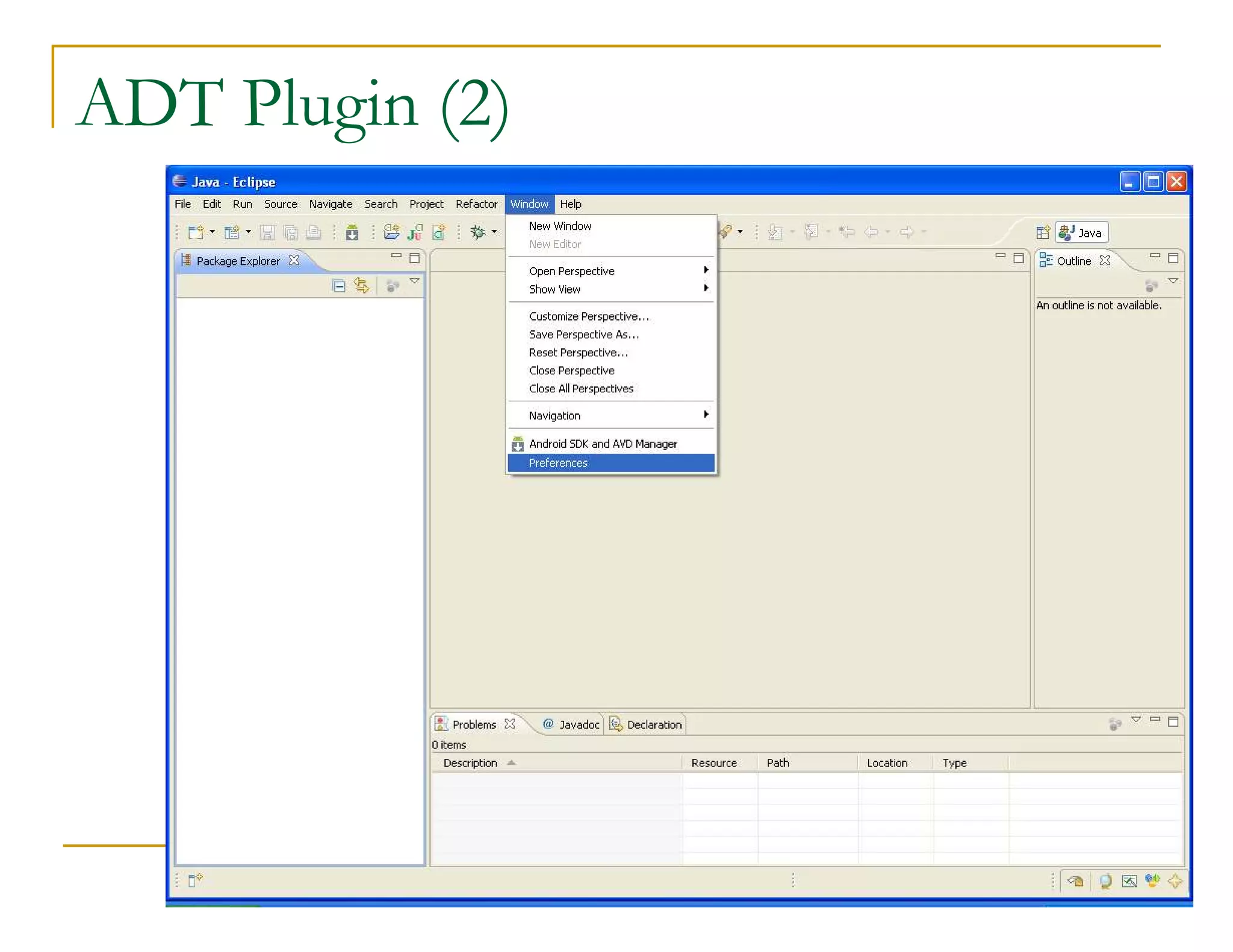Click the New Java Project style icon with table
1233x952 pixels.
tap(232, 232)
